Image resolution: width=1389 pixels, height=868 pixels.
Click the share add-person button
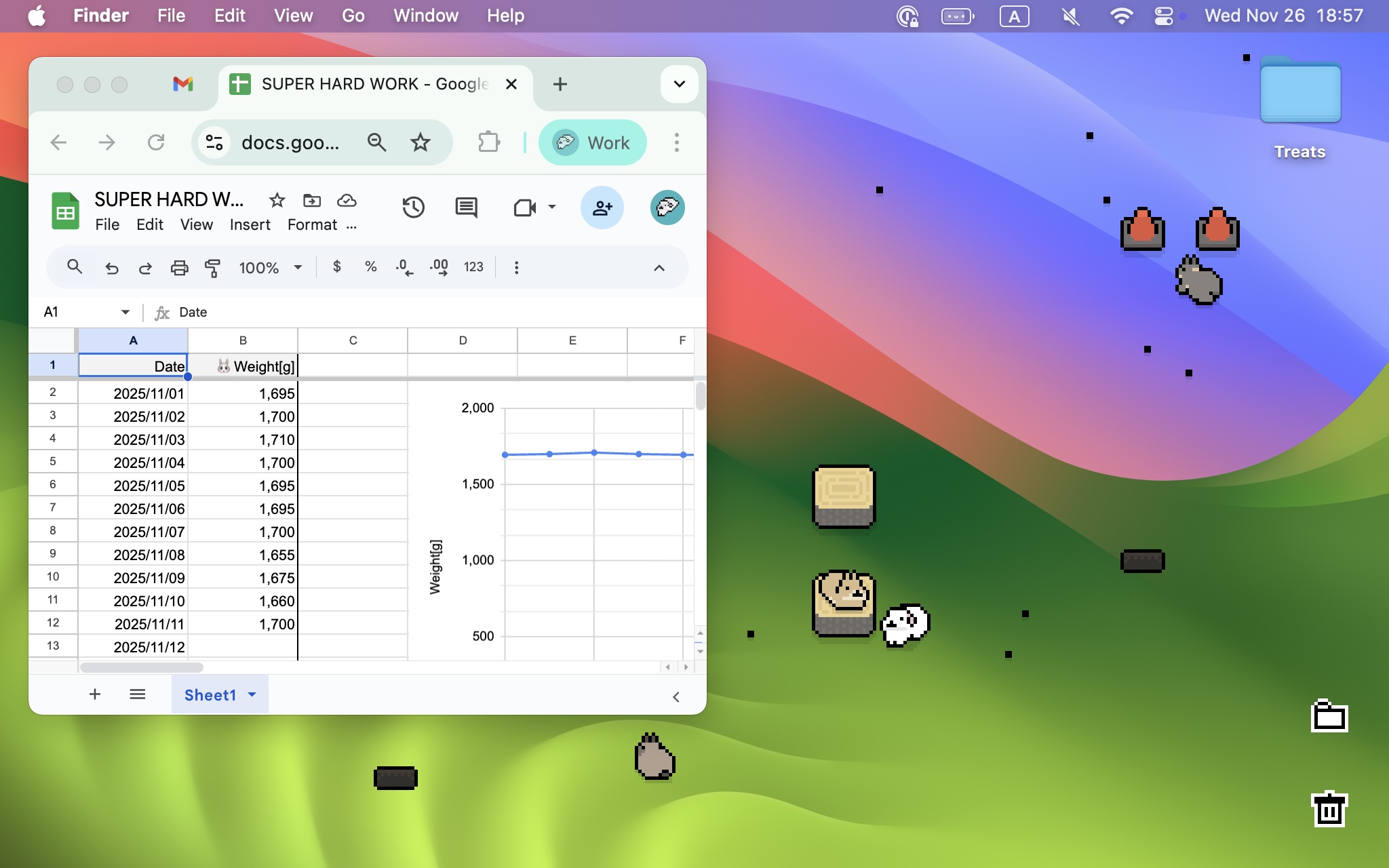(602, 208)
